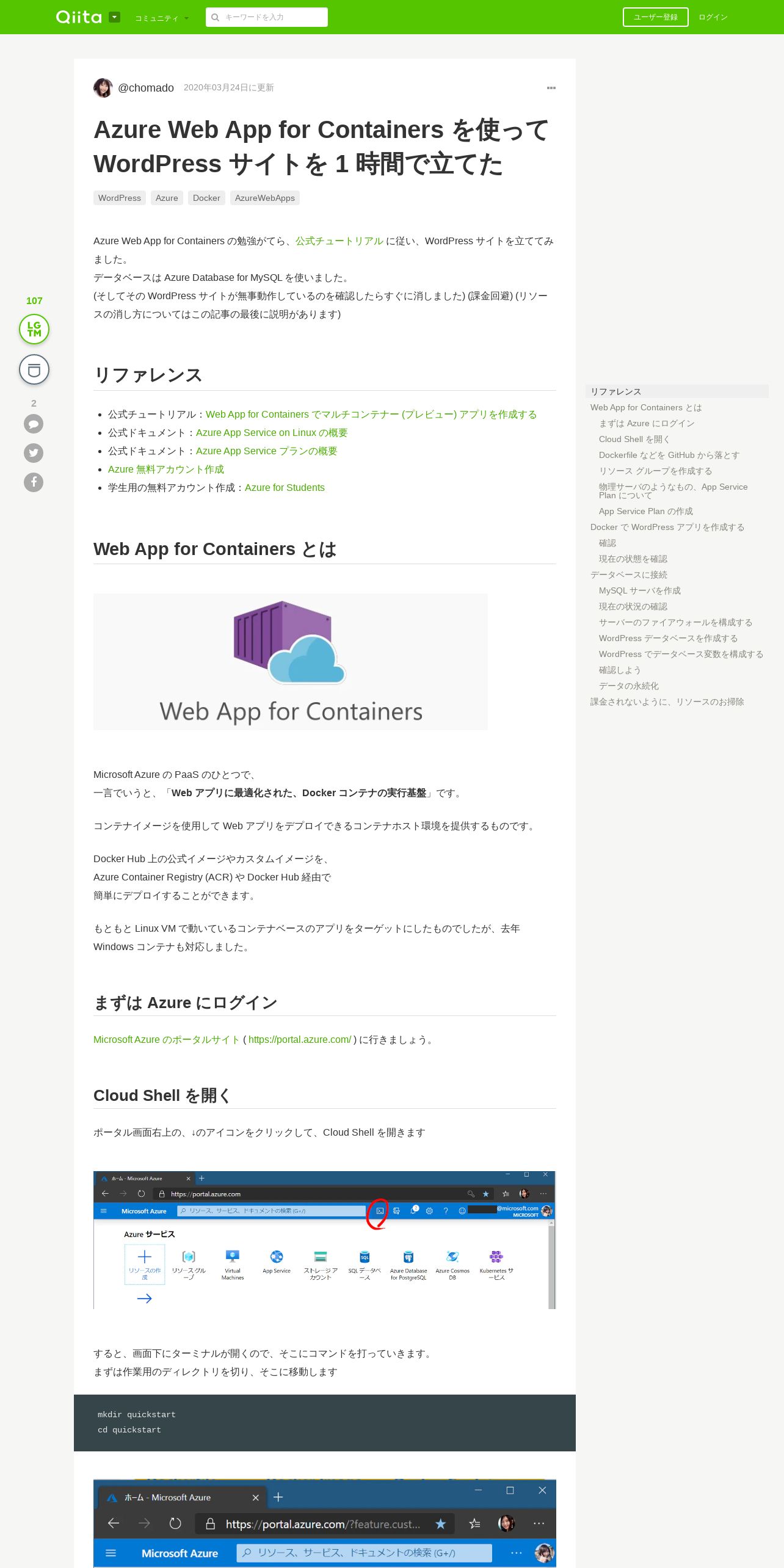Go to Dockerfile などを GitHub から落とす in TOC
This screenshot has width=784, height=1568.
coord(669,455)
